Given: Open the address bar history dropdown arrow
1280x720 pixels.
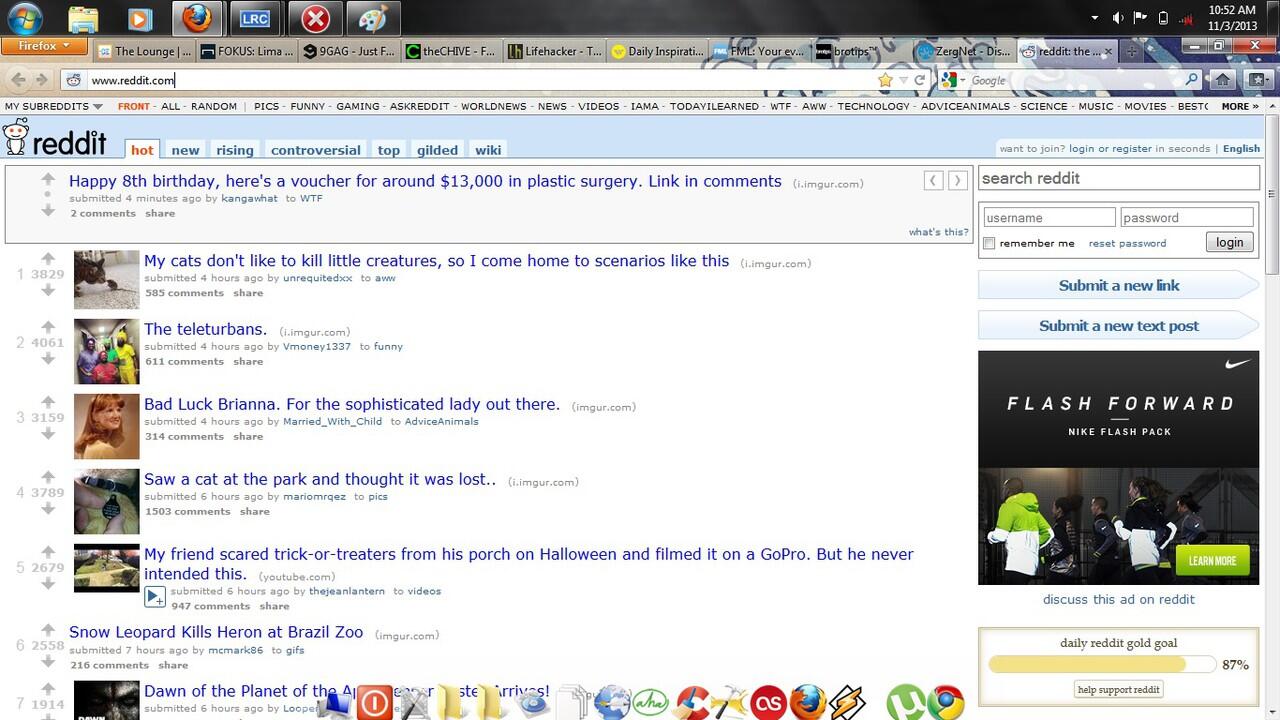Looking at the screenshot, I should 903,80.
